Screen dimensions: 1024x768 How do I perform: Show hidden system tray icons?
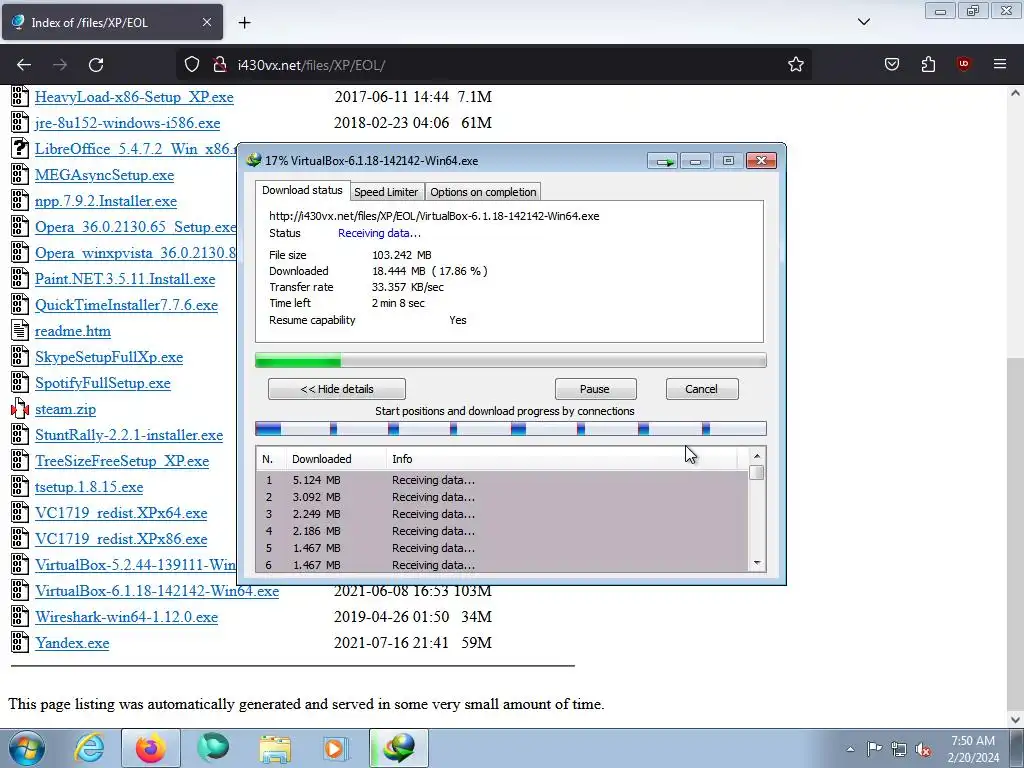click(850, 749)
